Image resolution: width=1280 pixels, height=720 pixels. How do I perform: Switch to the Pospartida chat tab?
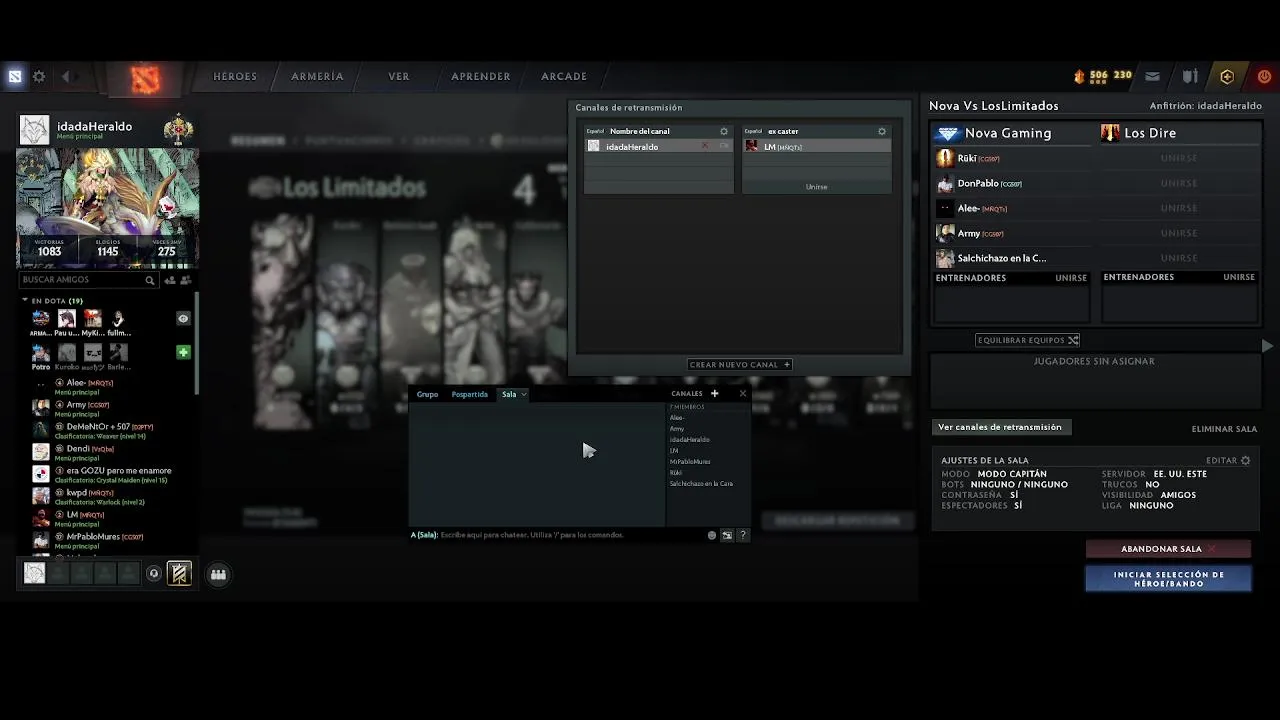coord(470,394)
